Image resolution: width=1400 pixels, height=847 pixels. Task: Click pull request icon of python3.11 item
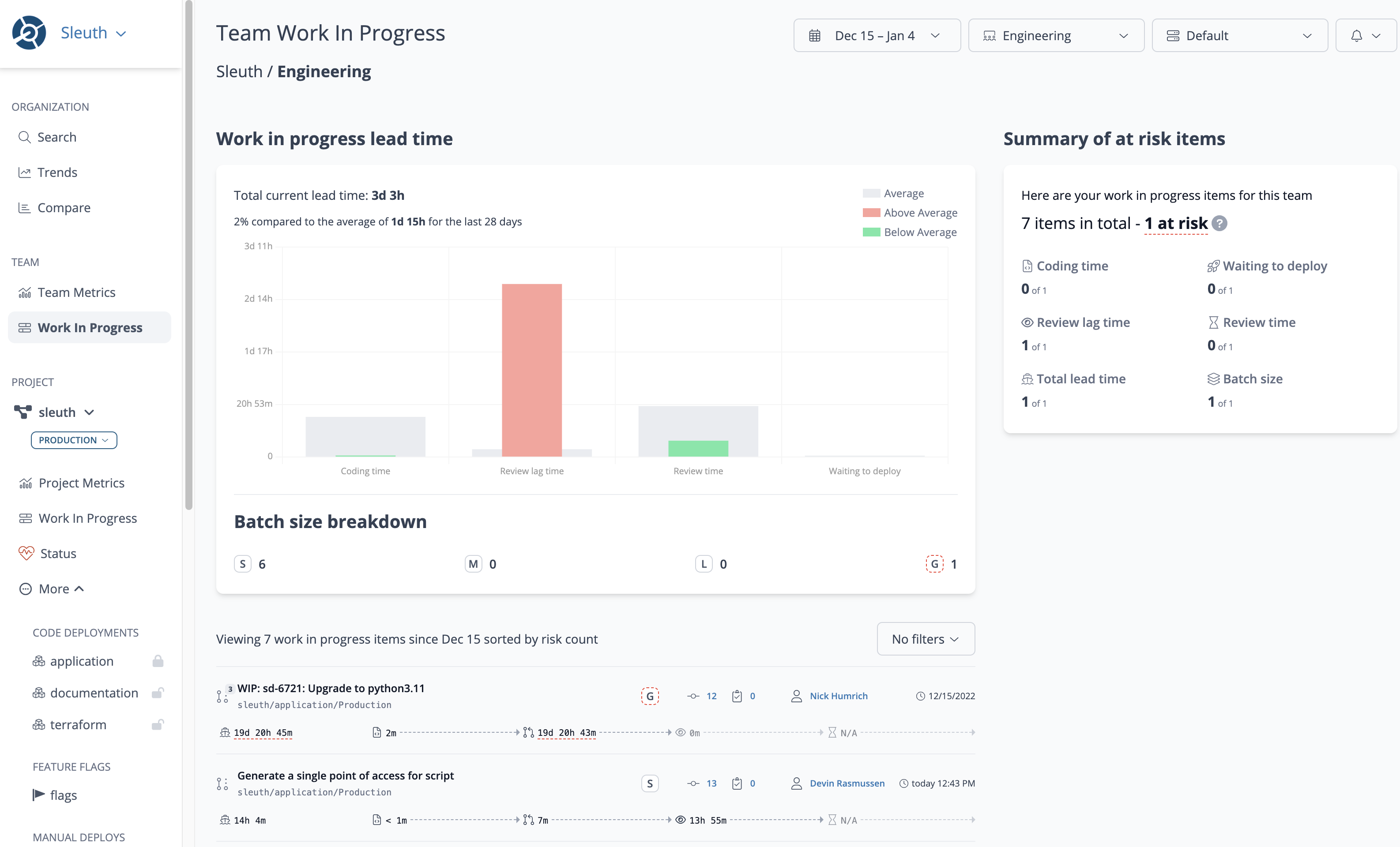point(222,696)
